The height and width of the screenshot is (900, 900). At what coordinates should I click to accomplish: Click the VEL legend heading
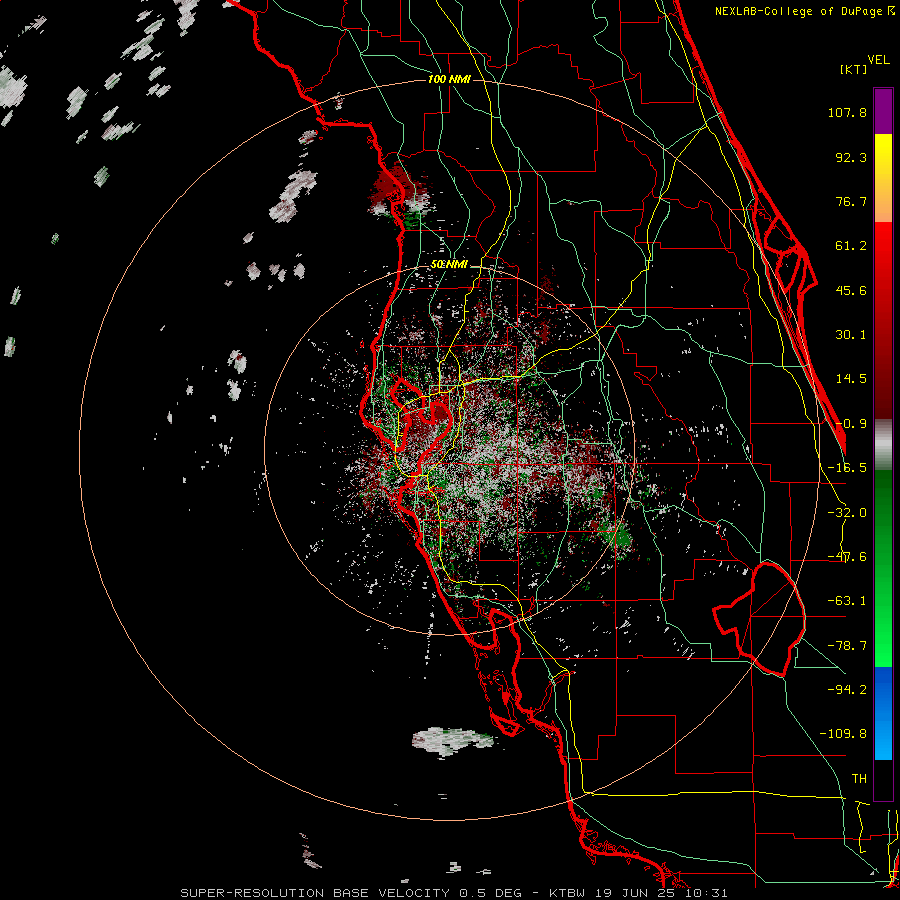point(878,60)
